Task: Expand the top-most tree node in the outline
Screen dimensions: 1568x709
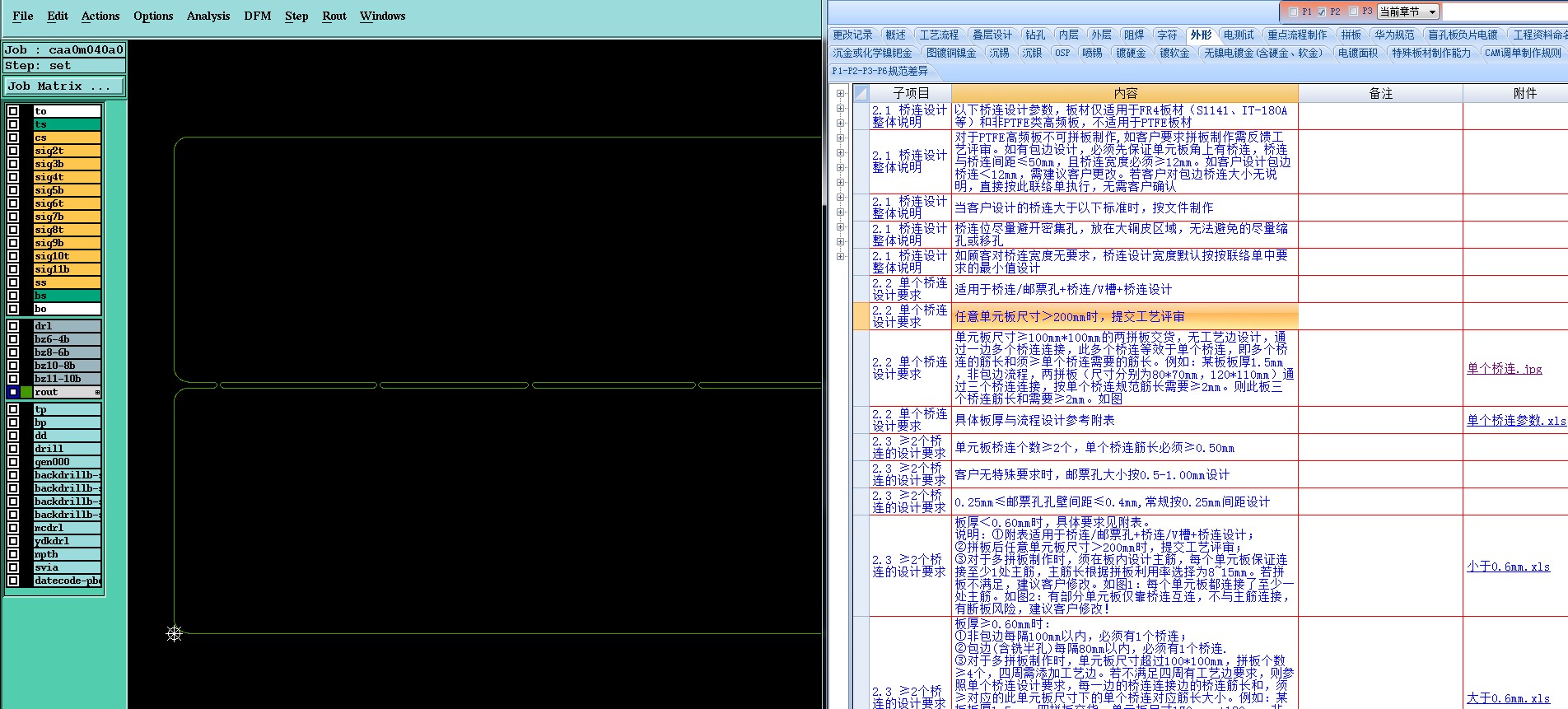Action: point(840,93)
